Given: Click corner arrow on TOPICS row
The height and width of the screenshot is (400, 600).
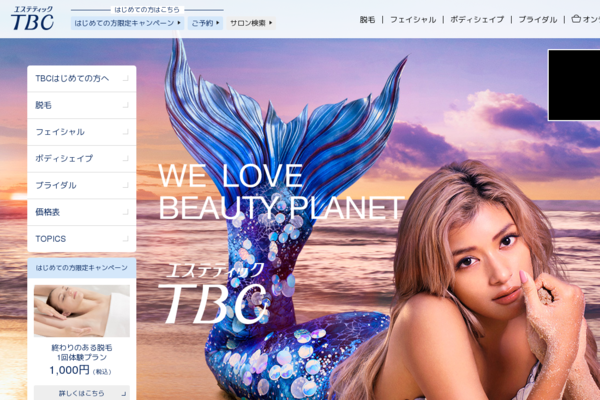Looking at the screenshot, I should [x=126, y=239].
